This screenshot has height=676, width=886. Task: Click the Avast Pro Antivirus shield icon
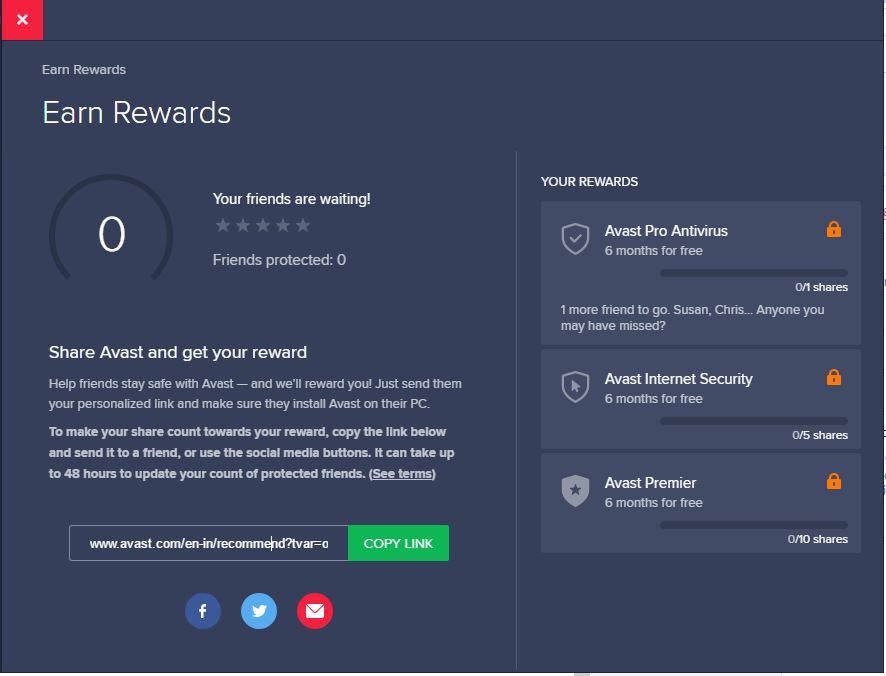[575, 239]
